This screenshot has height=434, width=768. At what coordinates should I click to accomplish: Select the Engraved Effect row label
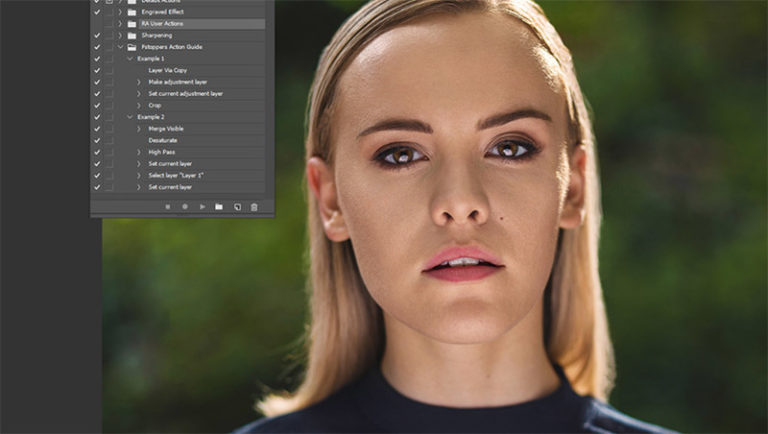pos(163,12)
